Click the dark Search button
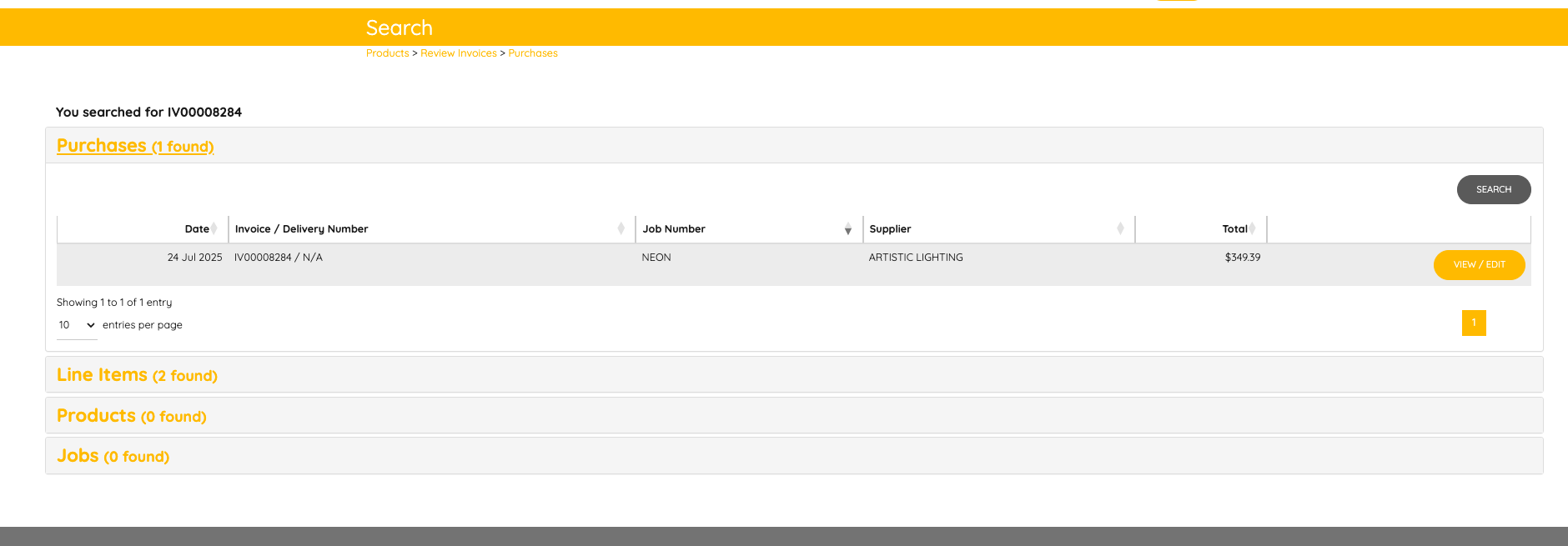The width and height of the screenshot is (1568, 546). [1494, 189]
